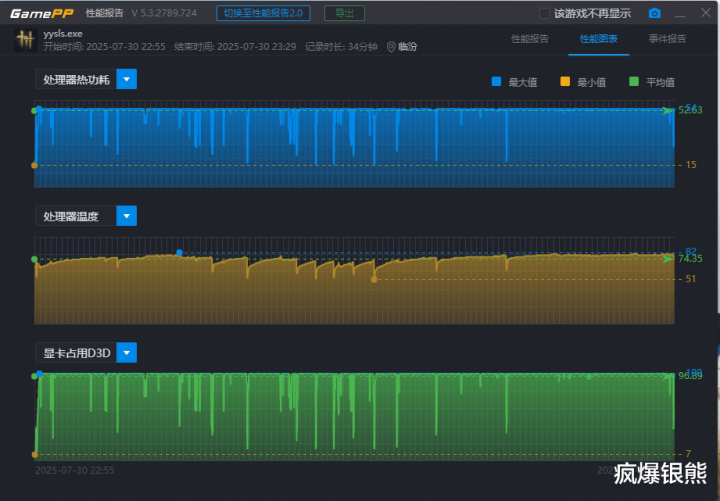Switch to the 性能报告 tab
Image resolution: width=720 pixels, height=501 pixels.
click(x=530, y=39)
